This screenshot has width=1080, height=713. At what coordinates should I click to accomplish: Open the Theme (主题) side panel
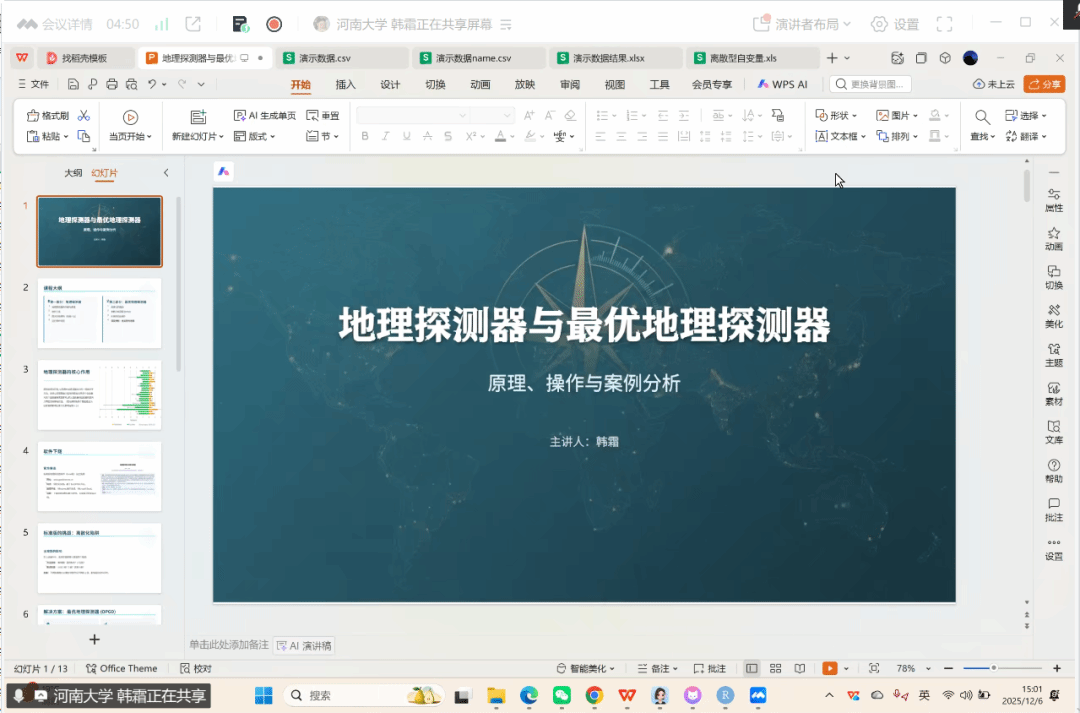(x=1053, y=355)
